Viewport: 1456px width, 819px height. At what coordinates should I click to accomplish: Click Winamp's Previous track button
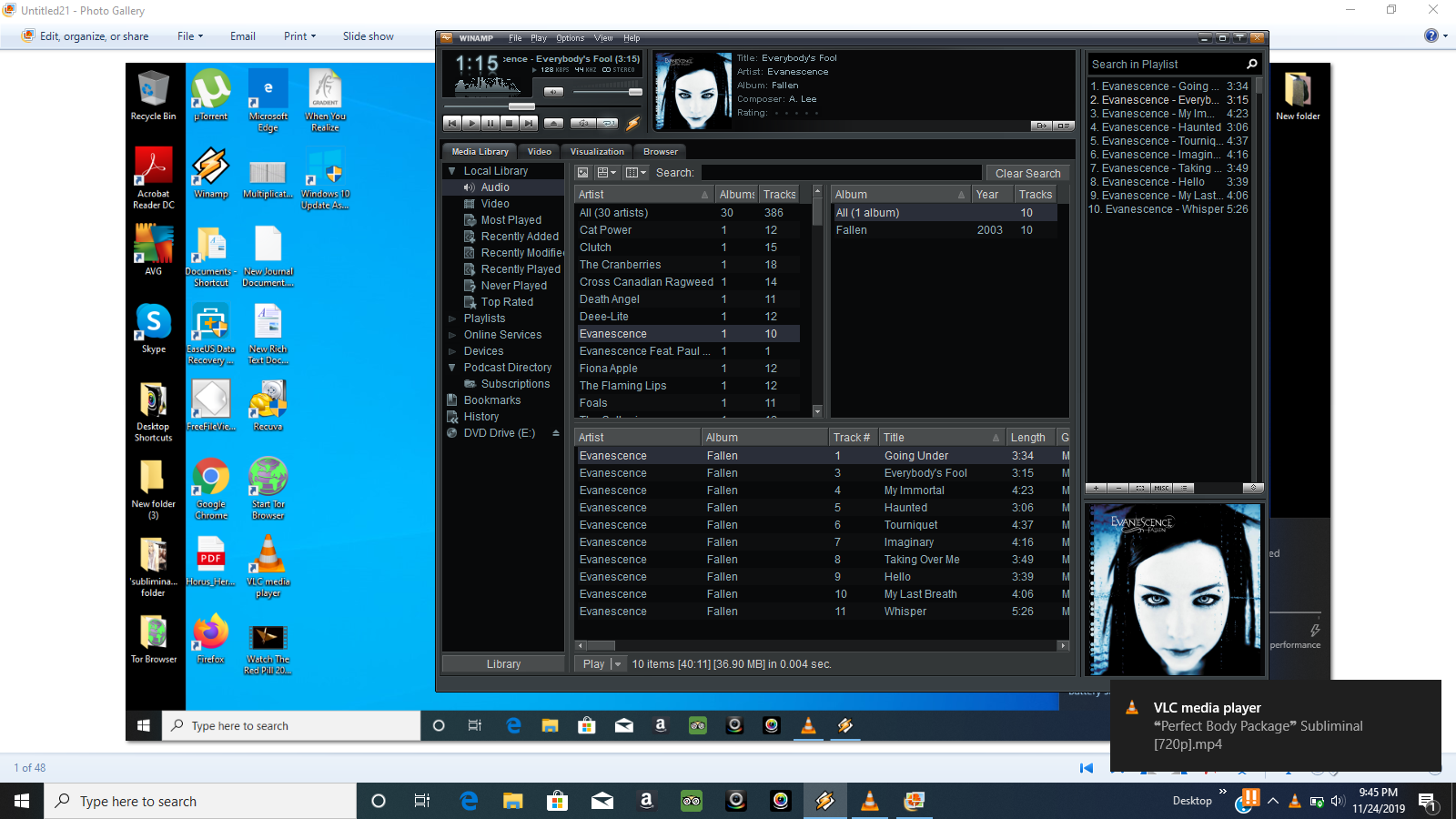click(452, 123)
